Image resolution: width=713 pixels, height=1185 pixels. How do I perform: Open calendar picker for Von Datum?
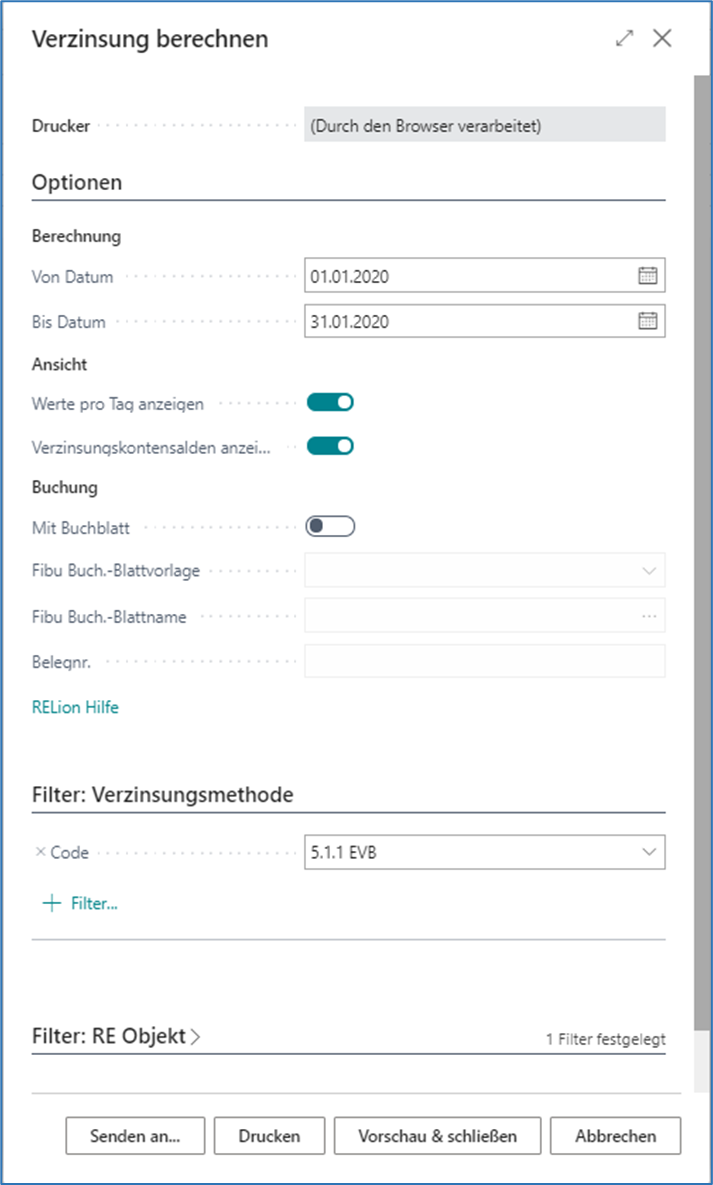coord(647,276)
